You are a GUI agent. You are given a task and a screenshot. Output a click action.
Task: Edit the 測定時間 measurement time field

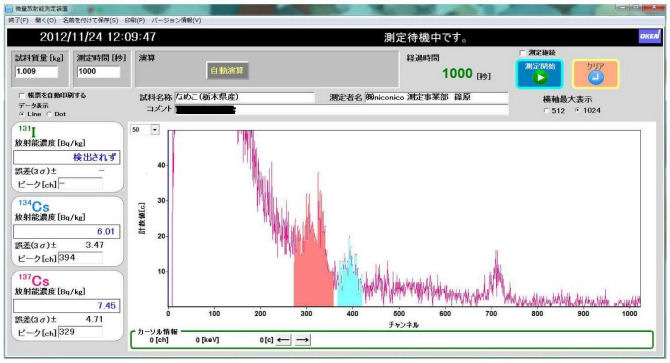point(98,72)
